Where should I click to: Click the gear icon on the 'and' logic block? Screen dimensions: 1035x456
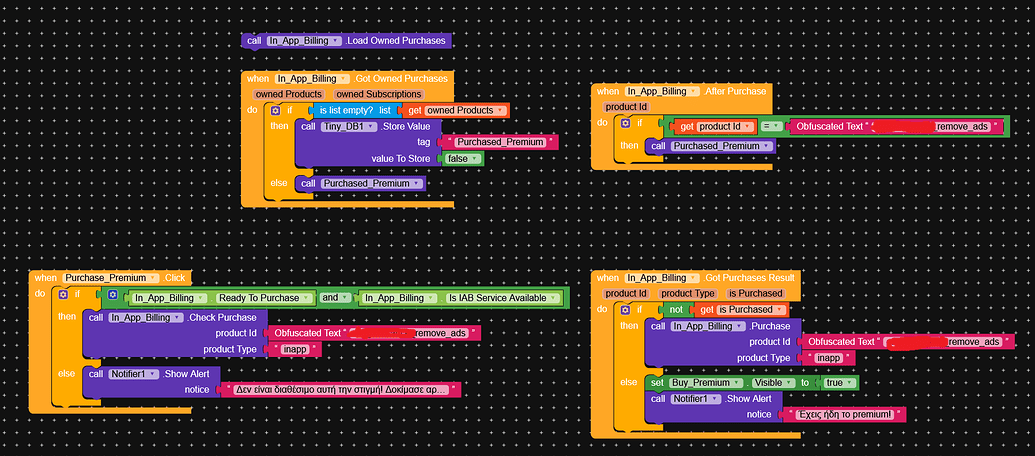point(113,294)
